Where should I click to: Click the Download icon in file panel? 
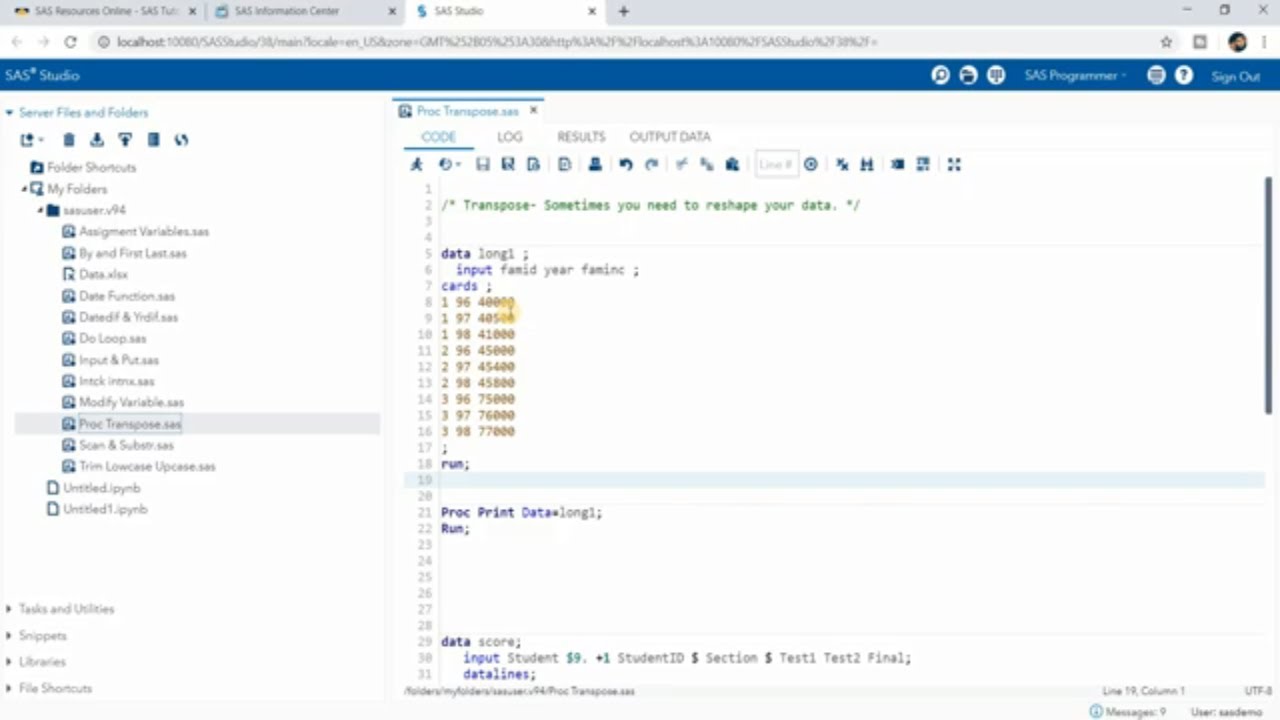pyautogui.click(x=97, y=140)
